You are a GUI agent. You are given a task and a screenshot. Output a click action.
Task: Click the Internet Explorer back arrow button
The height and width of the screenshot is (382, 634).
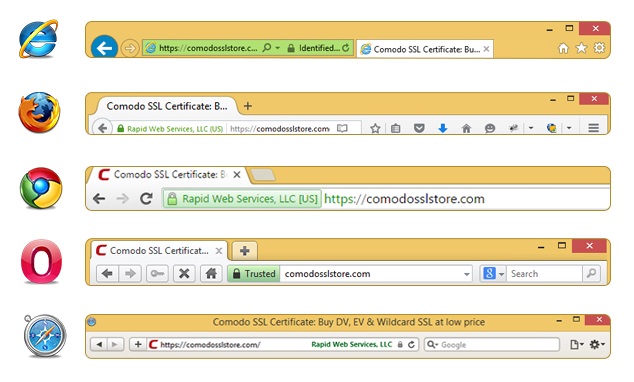[104, 48]
